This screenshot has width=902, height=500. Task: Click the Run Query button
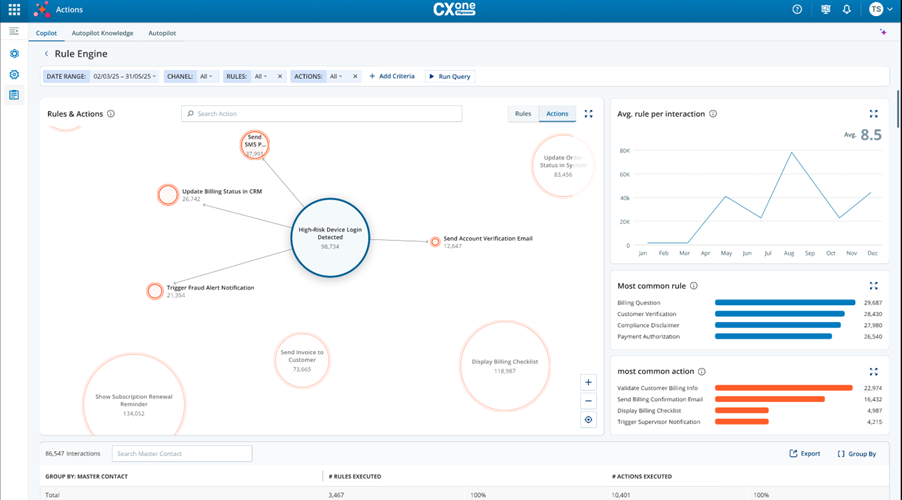450,76
